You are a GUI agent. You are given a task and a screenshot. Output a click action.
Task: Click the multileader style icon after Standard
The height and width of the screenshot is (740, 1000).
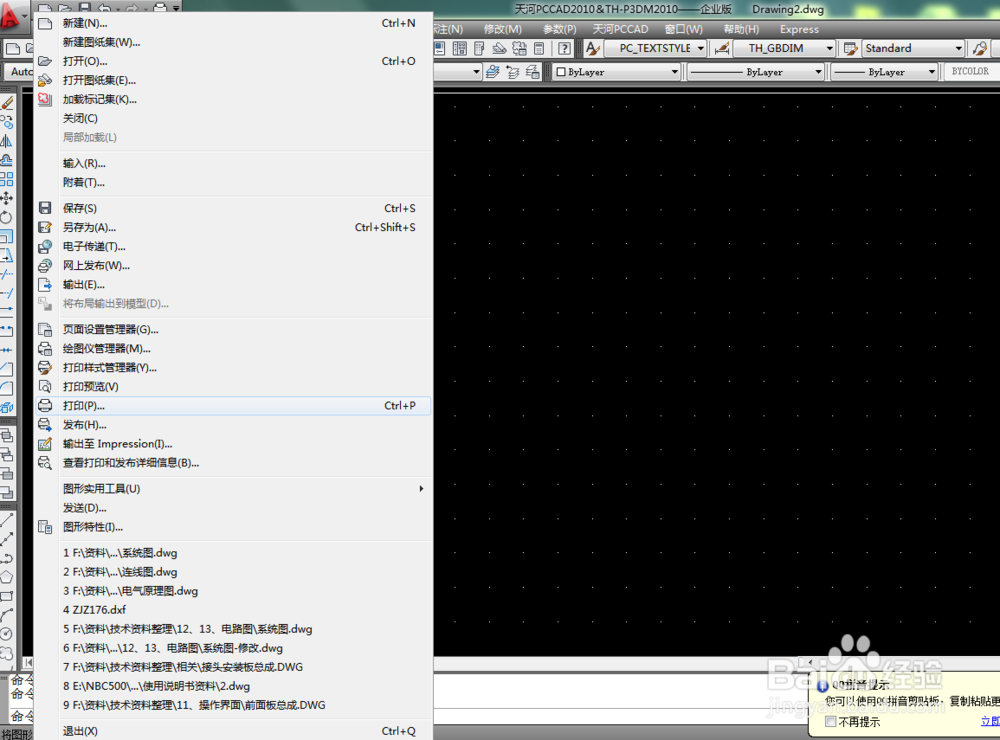click(x=980, y=48)
